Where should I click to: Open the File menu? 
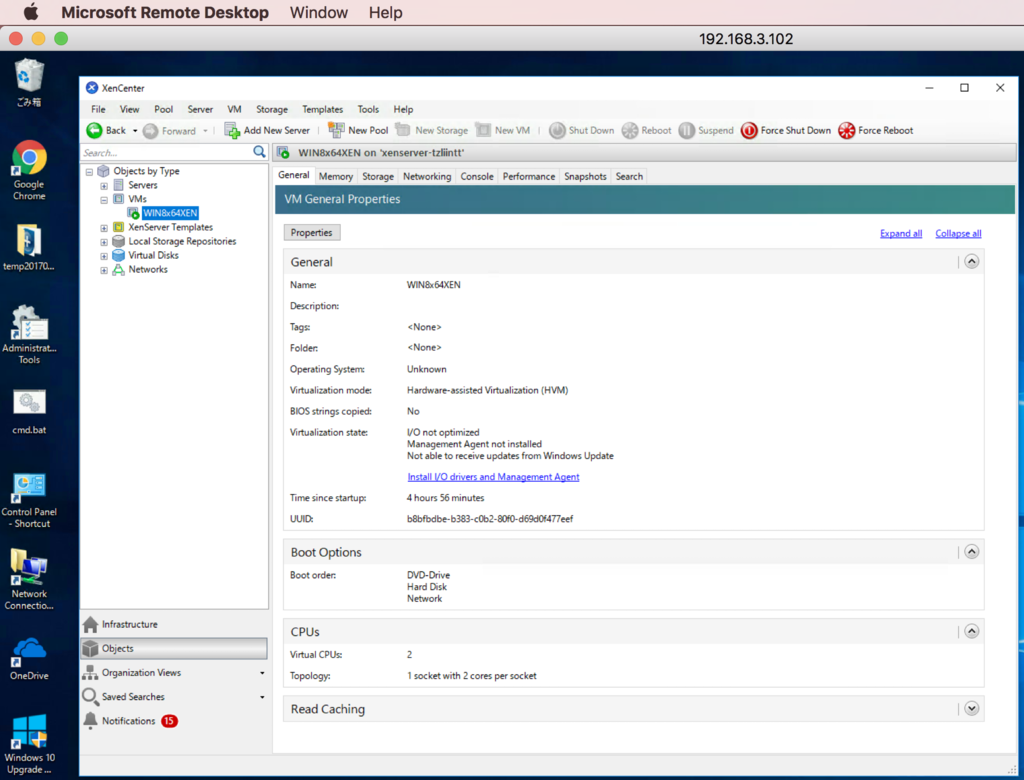(98, 109)
